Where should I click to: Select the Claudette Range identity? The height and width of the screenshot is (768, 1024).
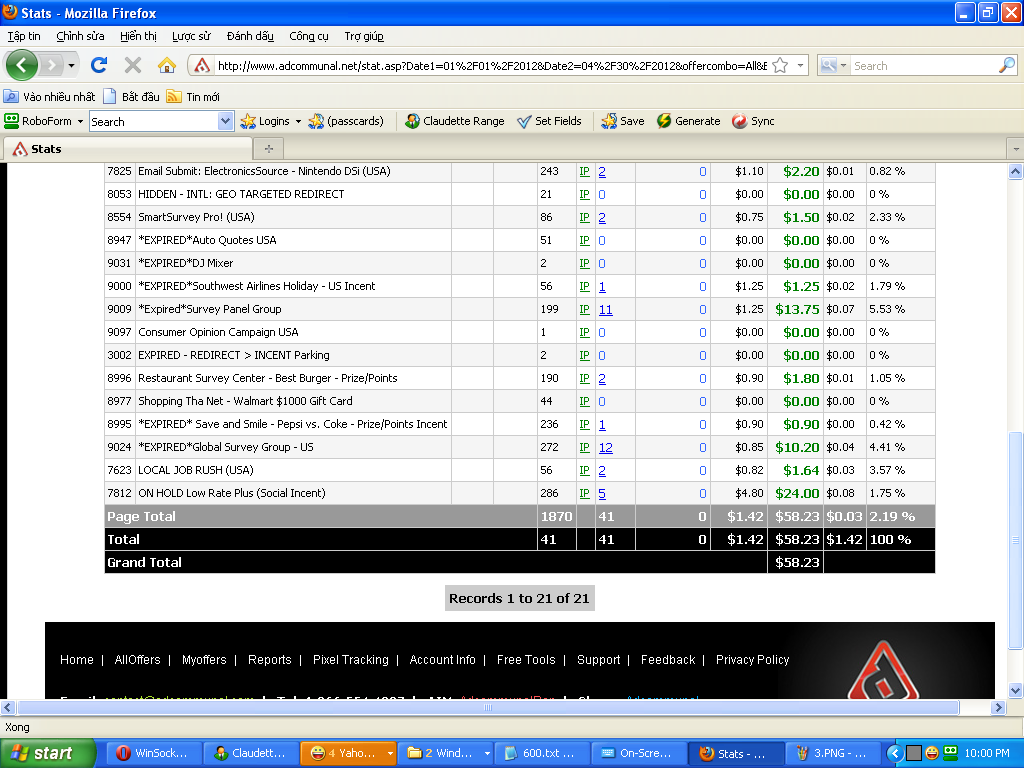tap(455, 121)
